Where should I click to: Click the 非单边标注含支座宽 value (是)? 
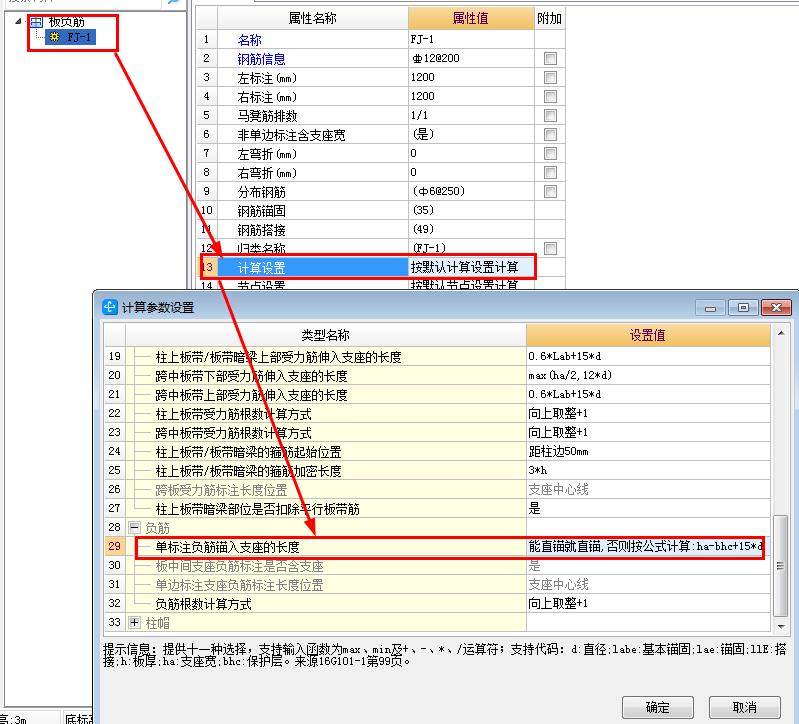(471, 135)
